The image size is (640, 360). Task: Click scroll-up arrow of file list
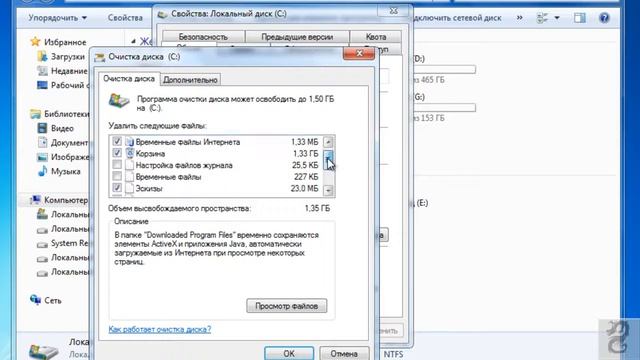(328, 142)
